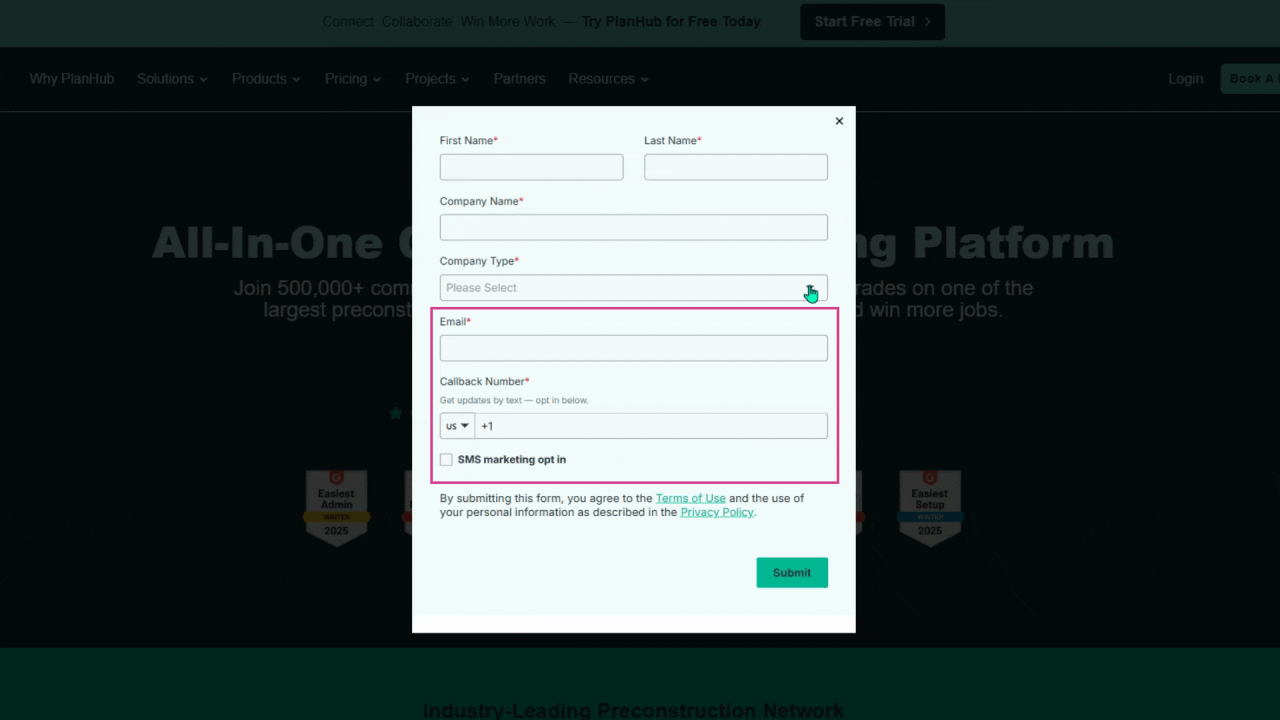The height and width of the screenshot is (720, 1280).
Task: Open the Company Type dropdown
Action: coord(634,288)
